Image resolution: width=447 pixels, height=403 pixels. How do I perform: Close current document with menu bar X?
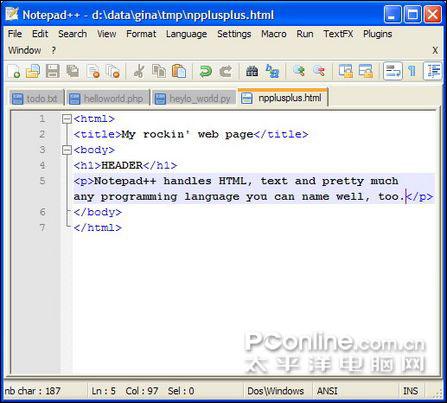(435, 51)
